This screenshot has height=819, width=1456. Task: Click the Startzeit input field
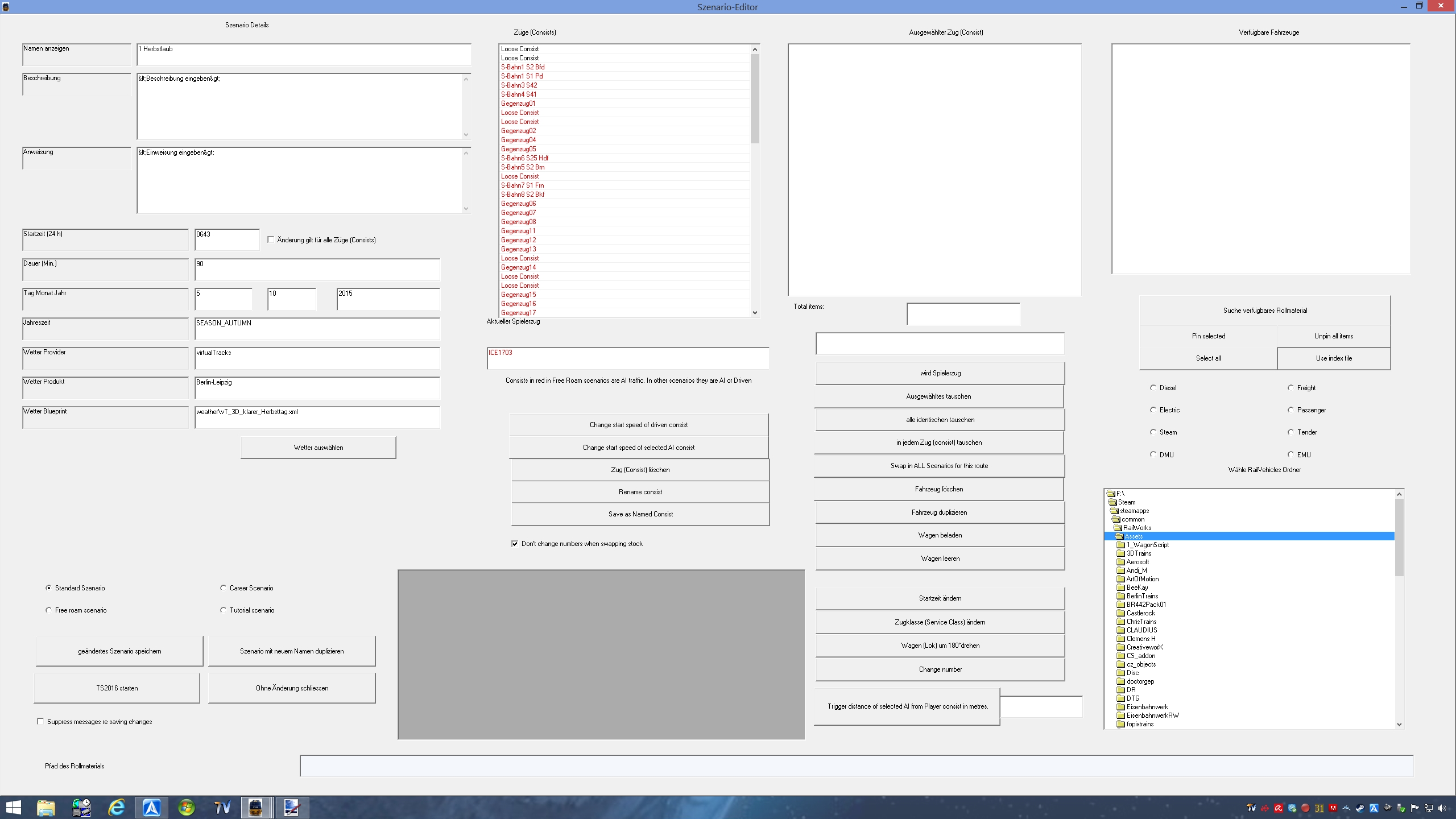227,239
